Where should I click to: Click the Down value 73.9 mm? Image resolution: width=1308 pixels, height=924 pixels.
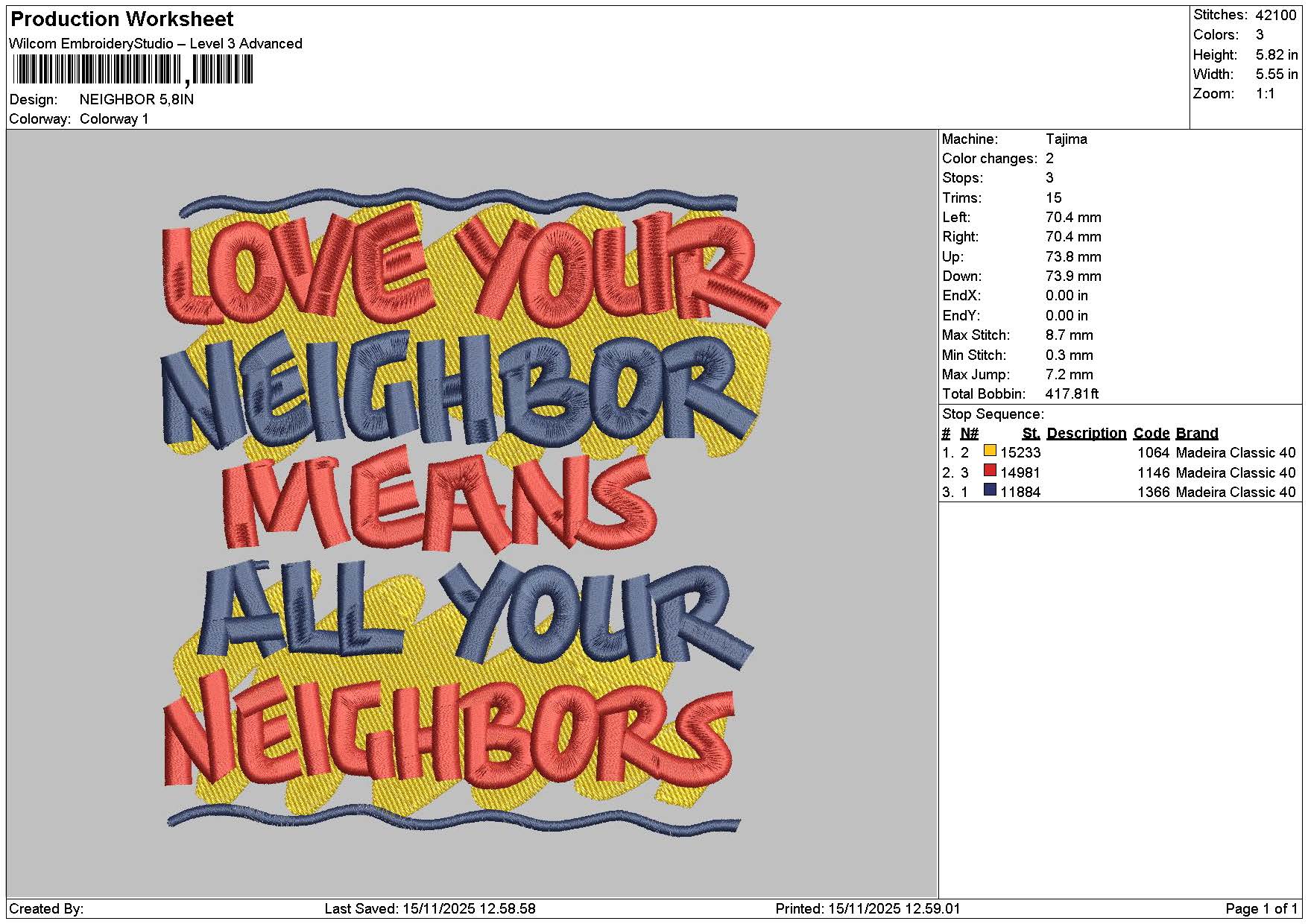coord(1073,276)
